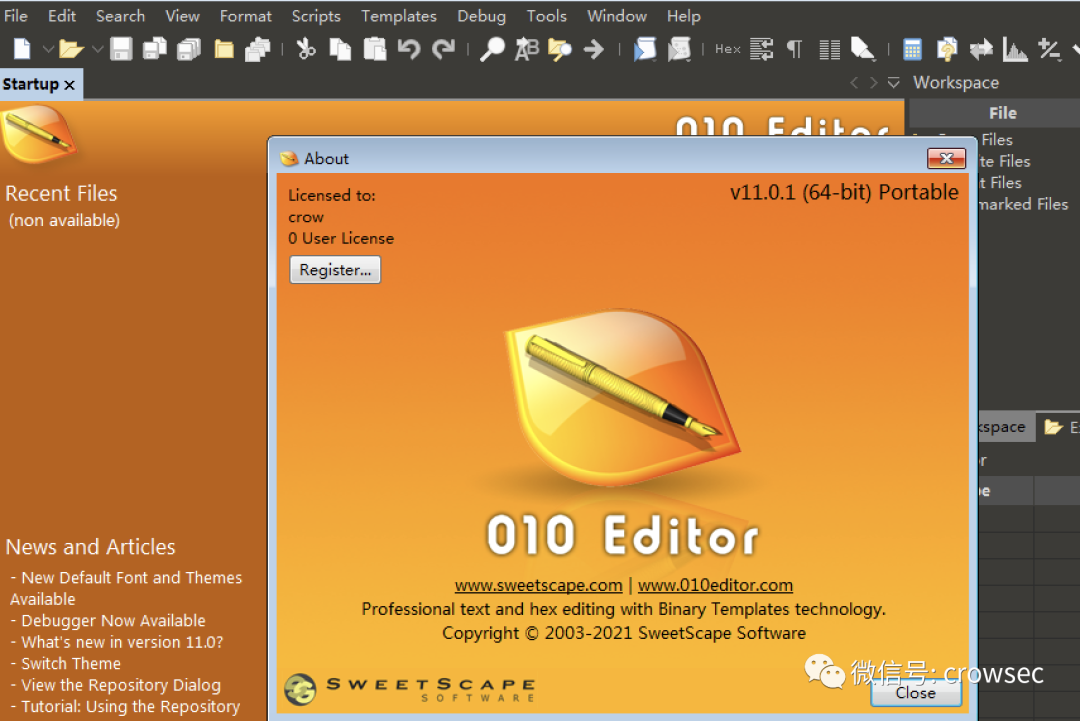This screenshot has width=1080, height=721.
Task: Click the Compare Files question-mark icon
Action: (947, 49)
